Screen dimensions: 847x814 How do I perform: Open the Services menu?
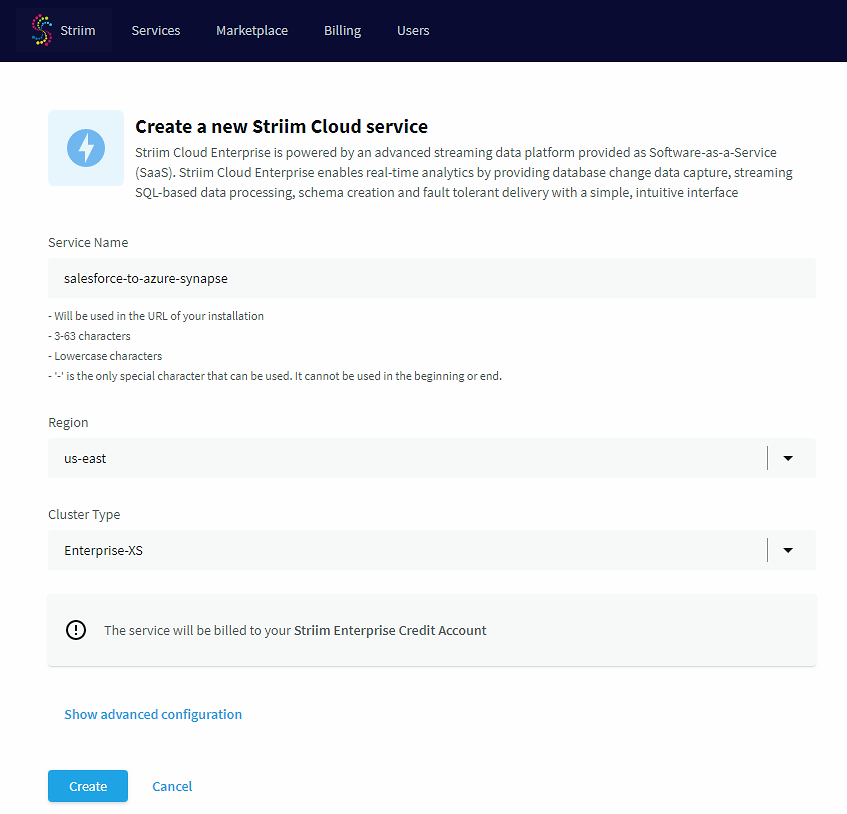[x=156, y=31]
